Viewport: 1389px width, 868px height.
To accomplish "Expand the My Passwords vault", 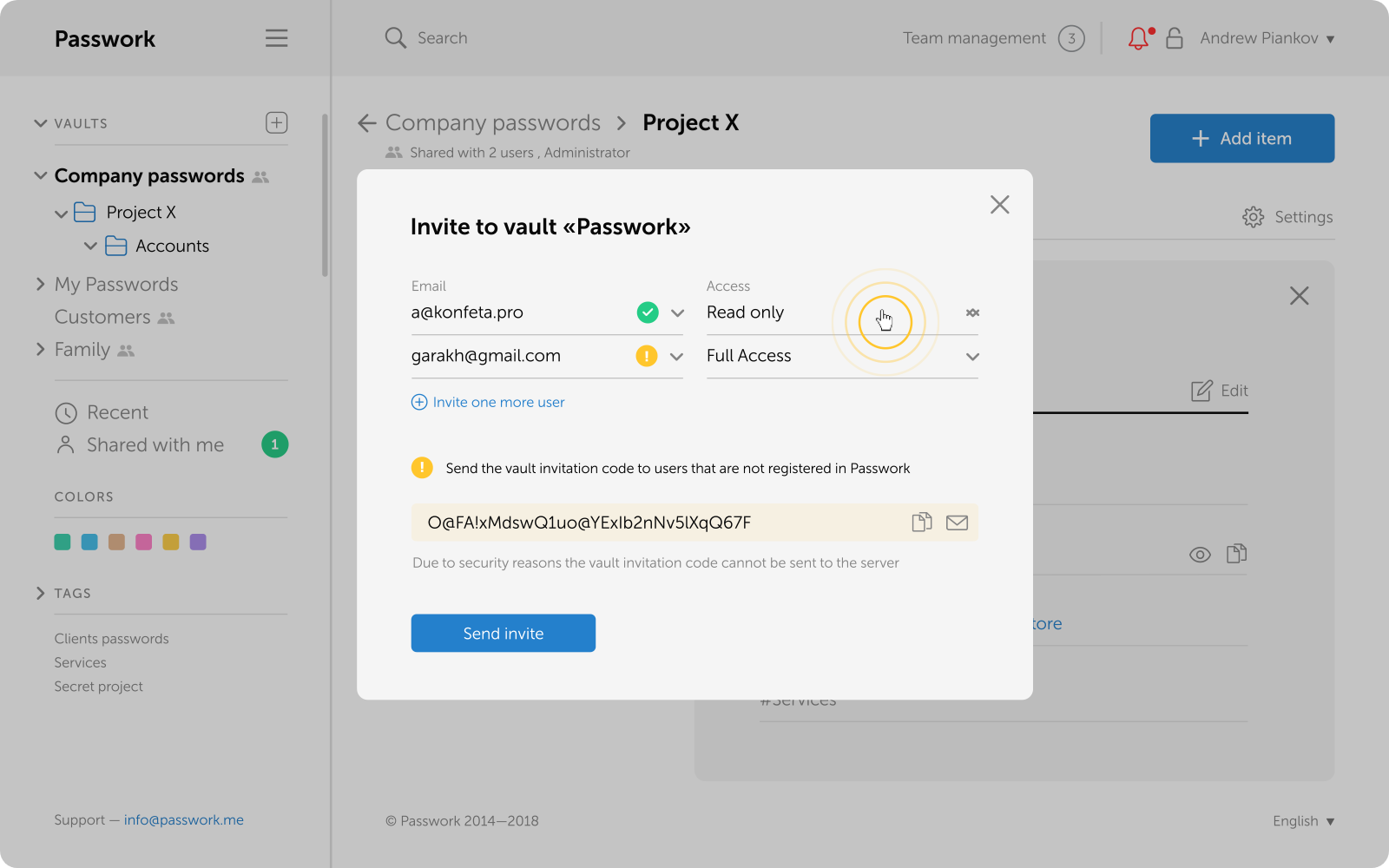I will (40, 284).
